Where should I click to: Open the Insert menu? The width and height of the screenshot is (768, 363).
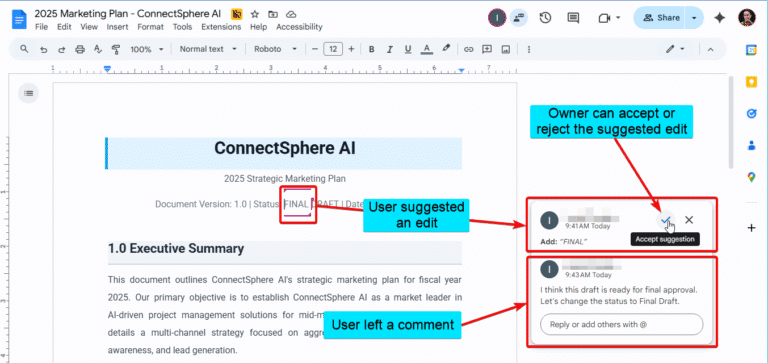118,27
